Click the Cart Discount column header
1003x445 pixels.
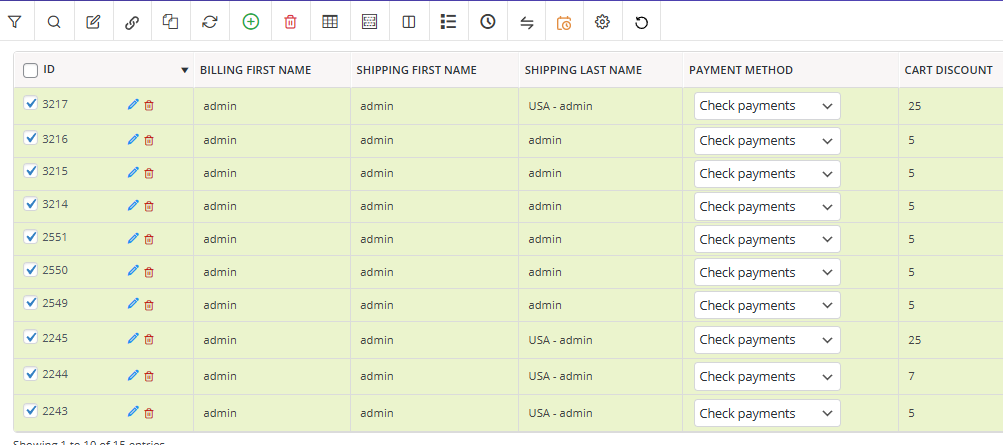pos(948,70)
